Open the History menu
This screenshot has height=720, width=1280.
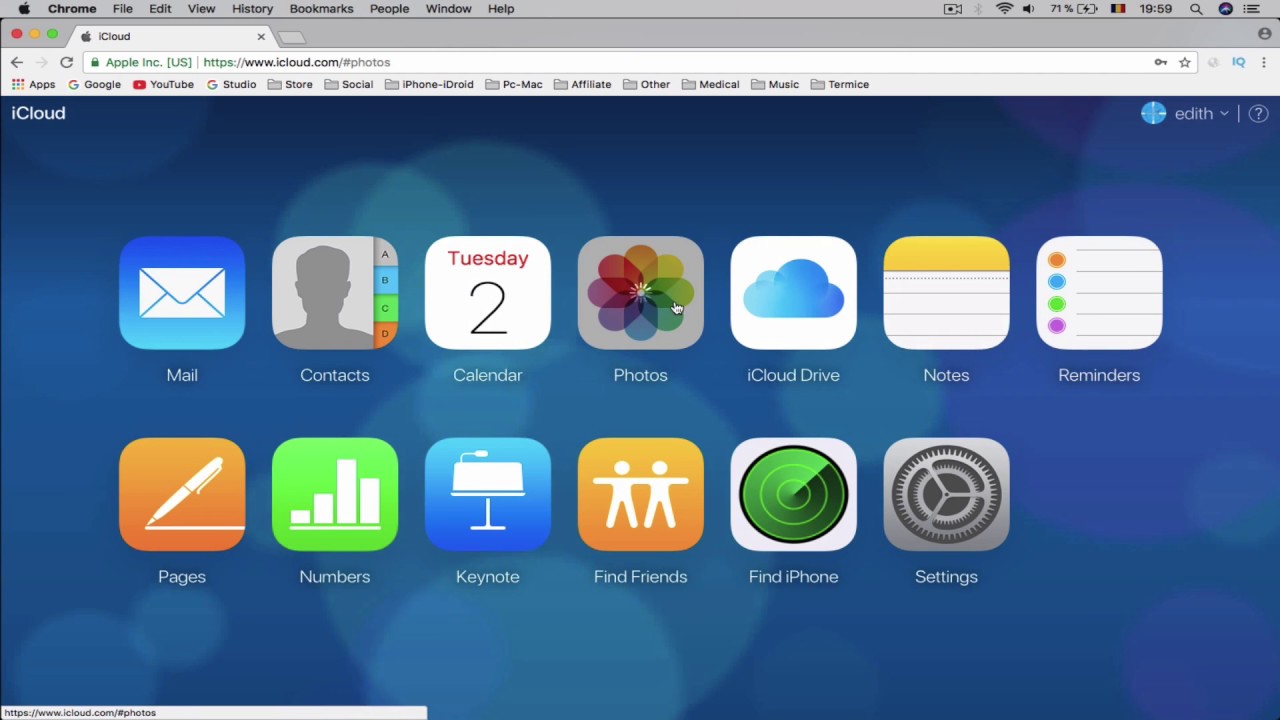252,9
